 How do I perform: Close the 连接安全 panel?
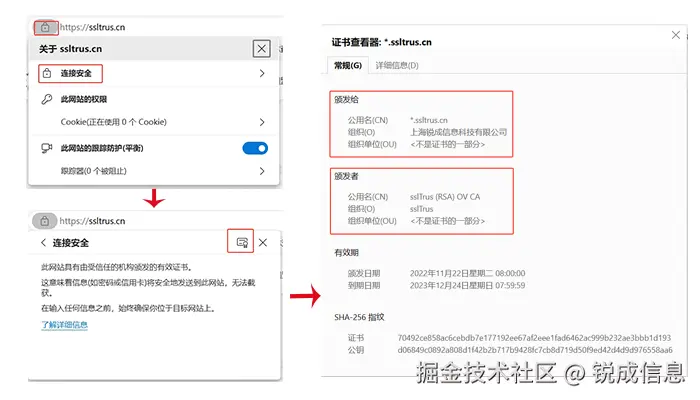[263, 242]
